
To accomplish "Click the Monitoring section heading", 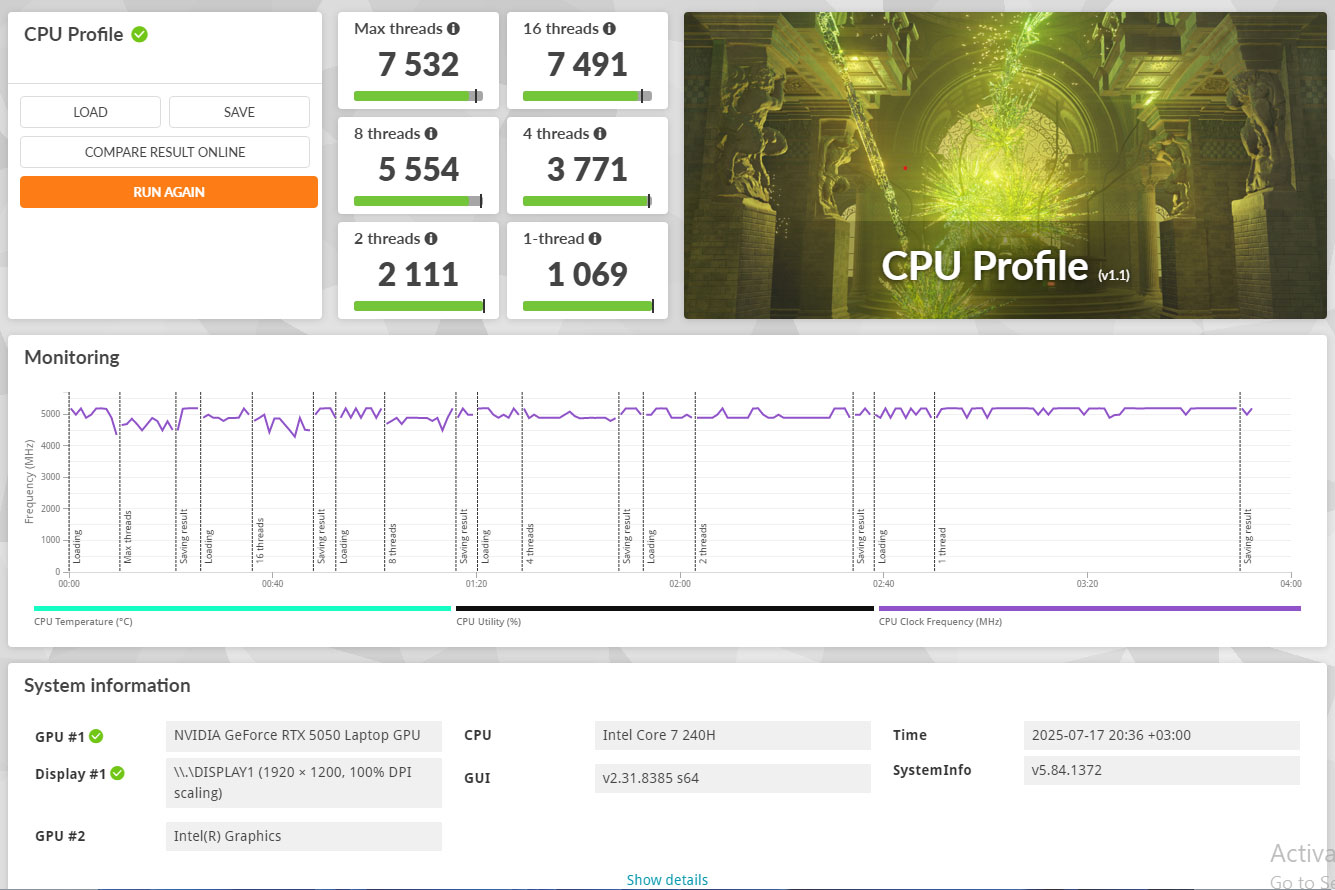I will [72, 357].
